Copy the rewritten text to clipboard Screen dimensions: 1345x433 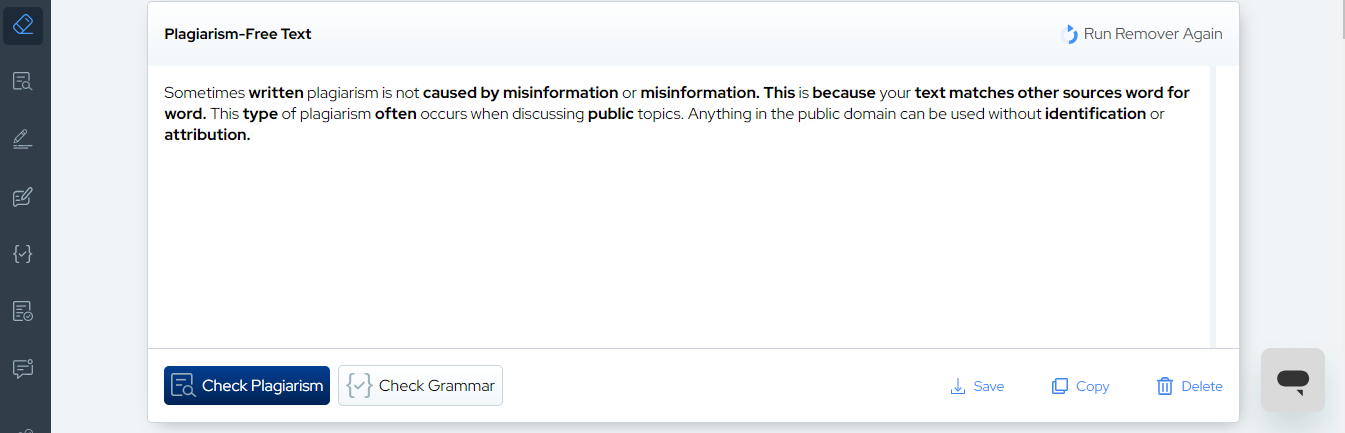pos(1080,386)
